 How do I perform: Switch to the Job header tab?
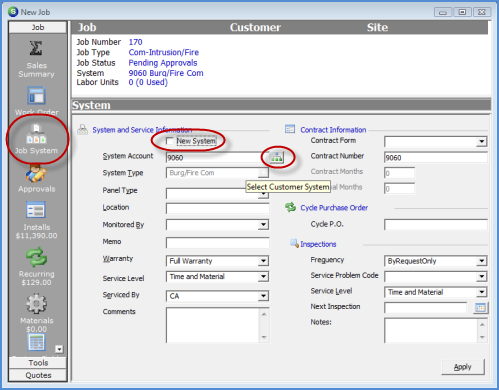point(87,27)
